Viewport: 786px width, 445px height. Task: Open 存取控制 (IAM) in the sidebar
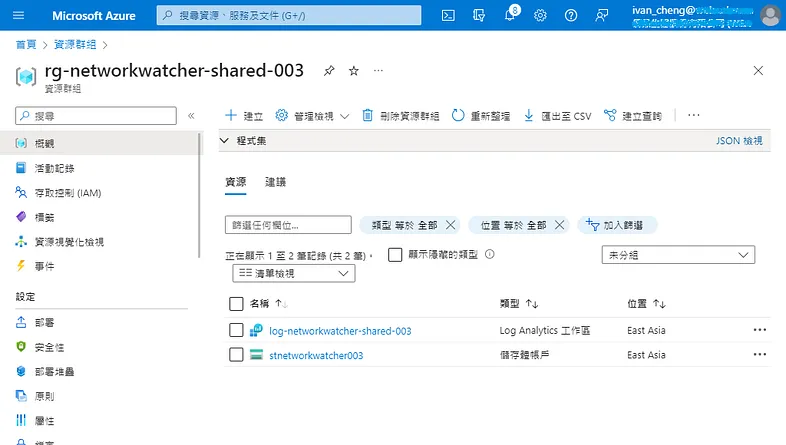pyautogui.click(x=68, y=193)
